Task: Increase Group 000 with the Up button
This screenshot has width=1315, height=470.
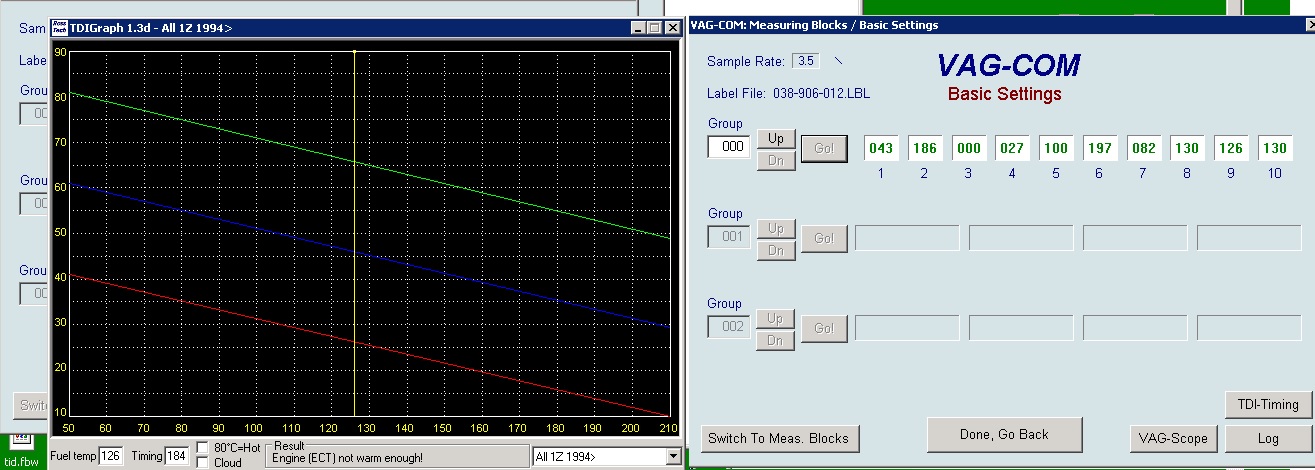Action: 776,138
